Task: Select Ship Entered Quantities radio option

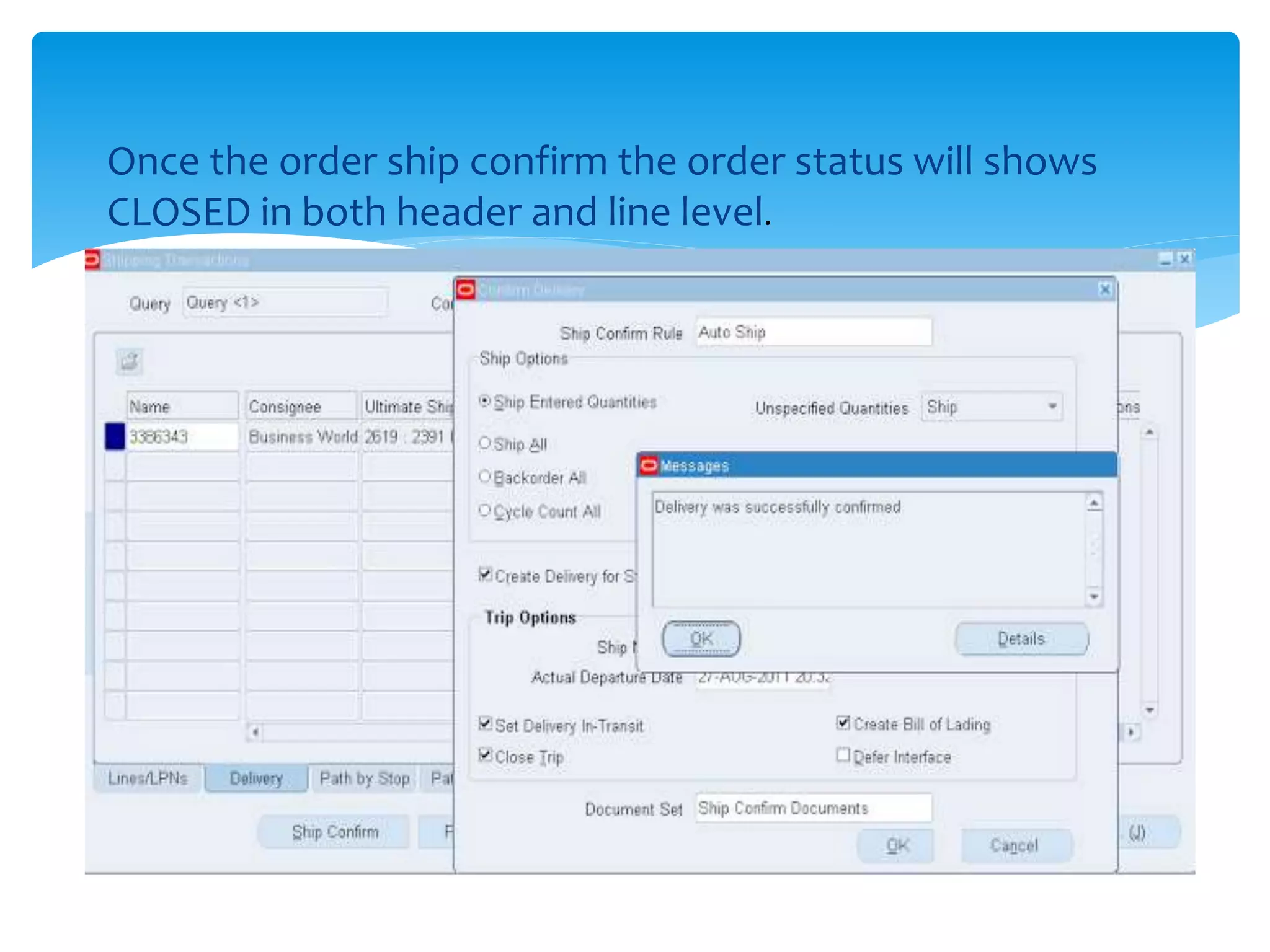Action: 485,402
